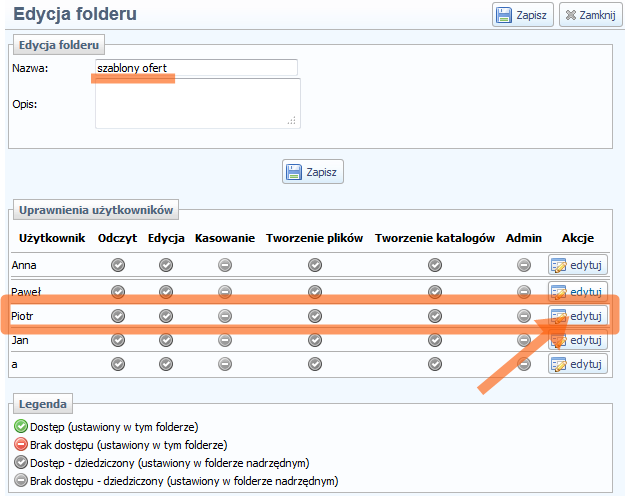This screenshot has height=496, width=625.
Task: Edit permissions for user Anna
Action: pyautogui.click(x=577, y=265)
